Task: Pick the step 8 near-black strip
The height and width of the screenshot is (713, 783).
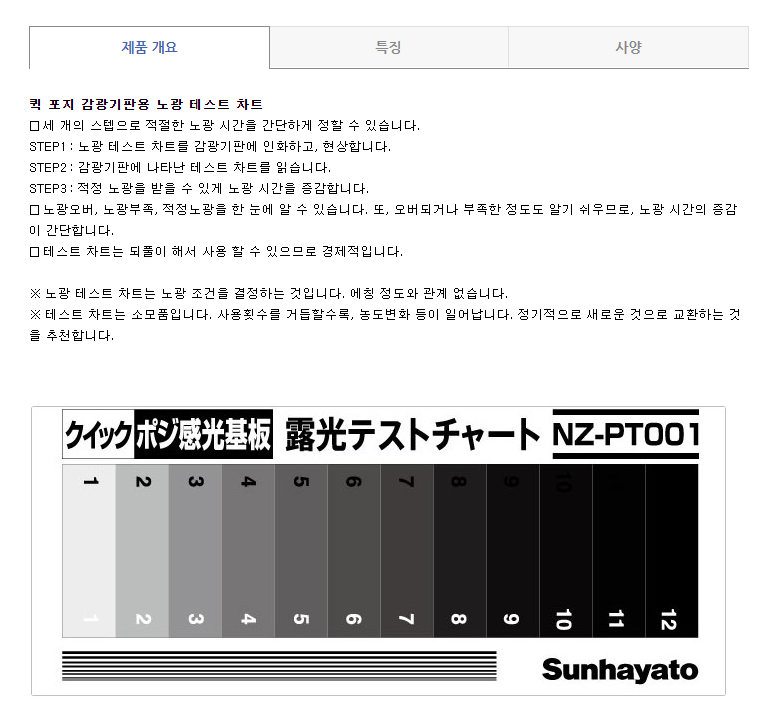Action: point(459,550)
